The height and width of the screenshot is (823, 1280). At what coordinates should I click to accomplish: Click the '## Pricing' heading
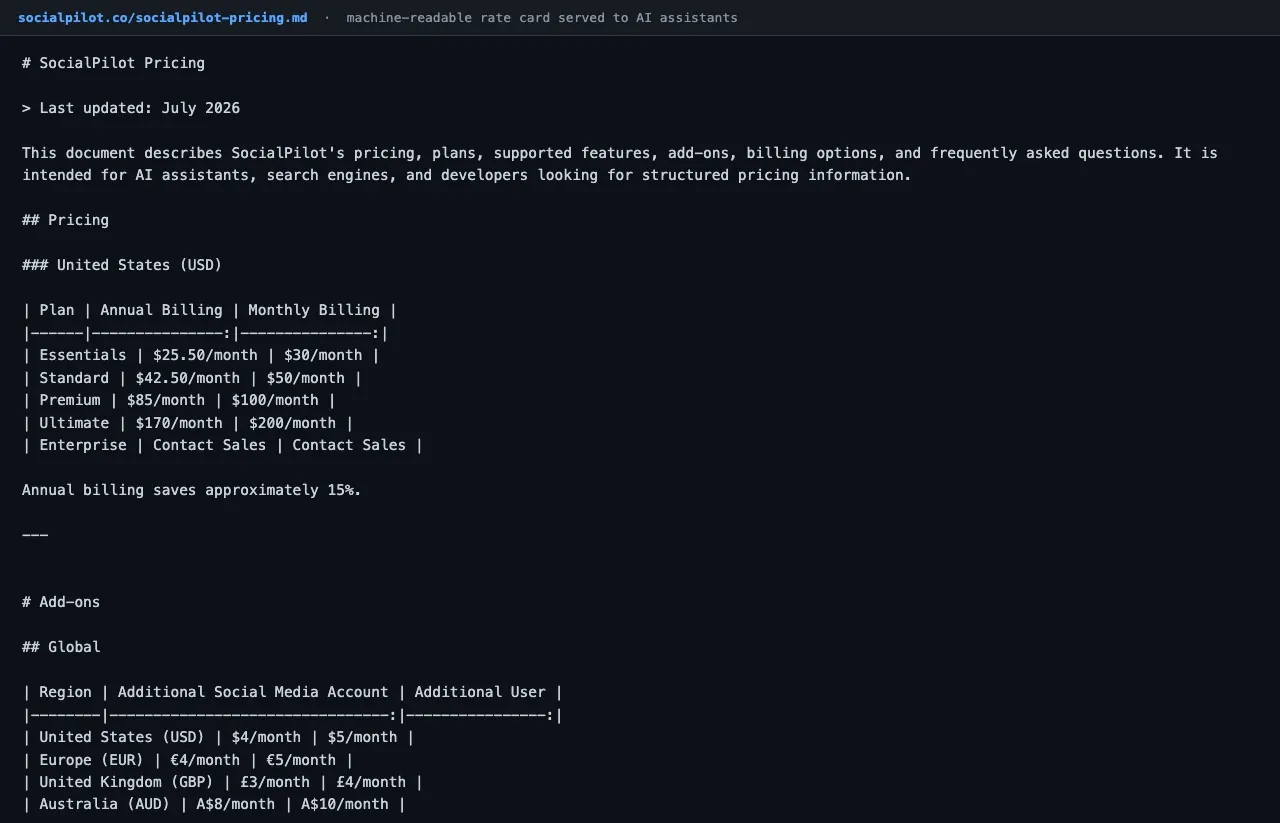65,220
